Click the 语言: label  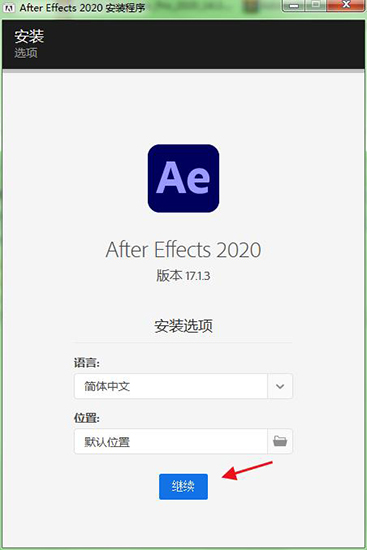tap(87, 363)
